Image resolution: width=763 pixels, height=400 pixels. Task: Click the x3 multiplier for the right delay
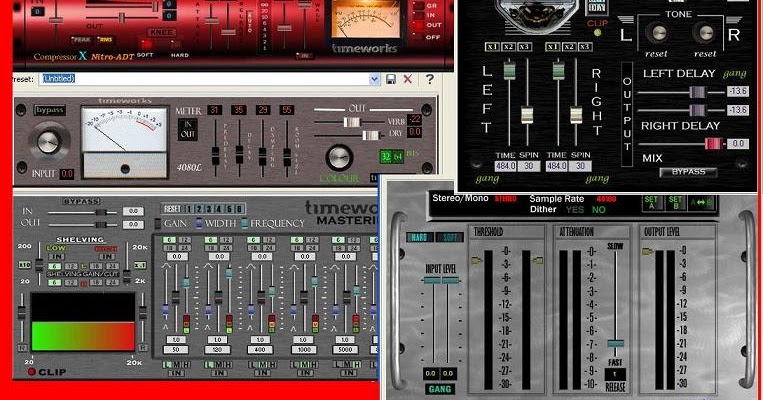(584, 47)
